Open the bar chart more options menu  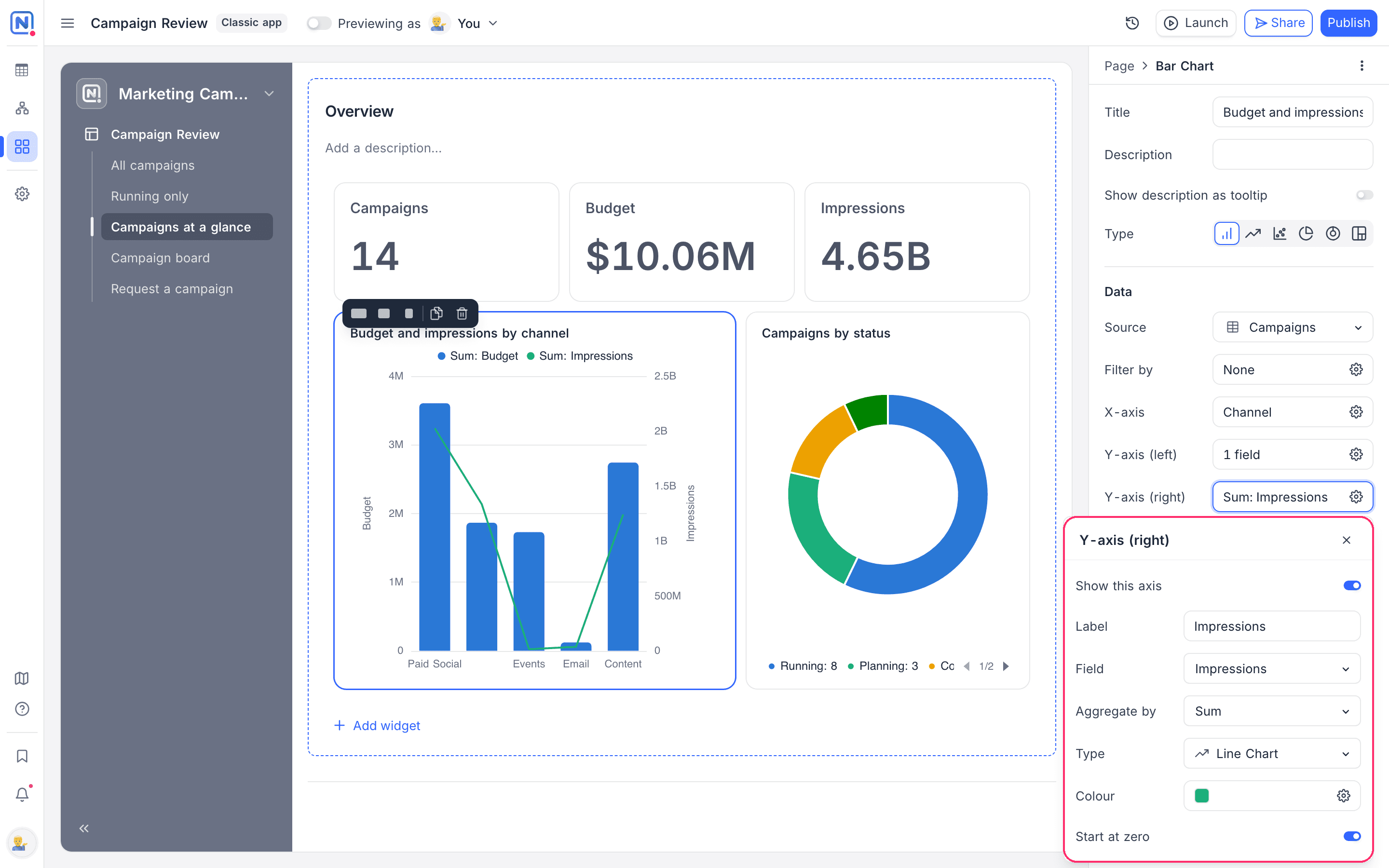pos(1362,66)
